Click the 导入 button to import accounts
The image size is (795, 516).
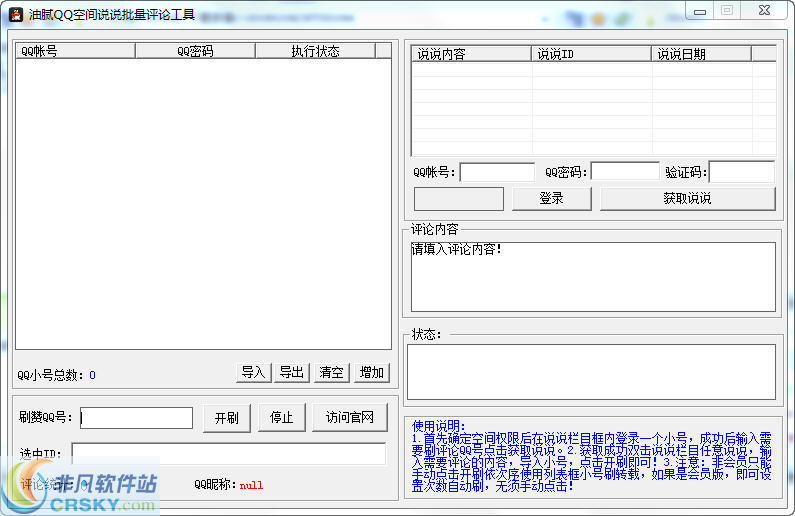[253, 373]
